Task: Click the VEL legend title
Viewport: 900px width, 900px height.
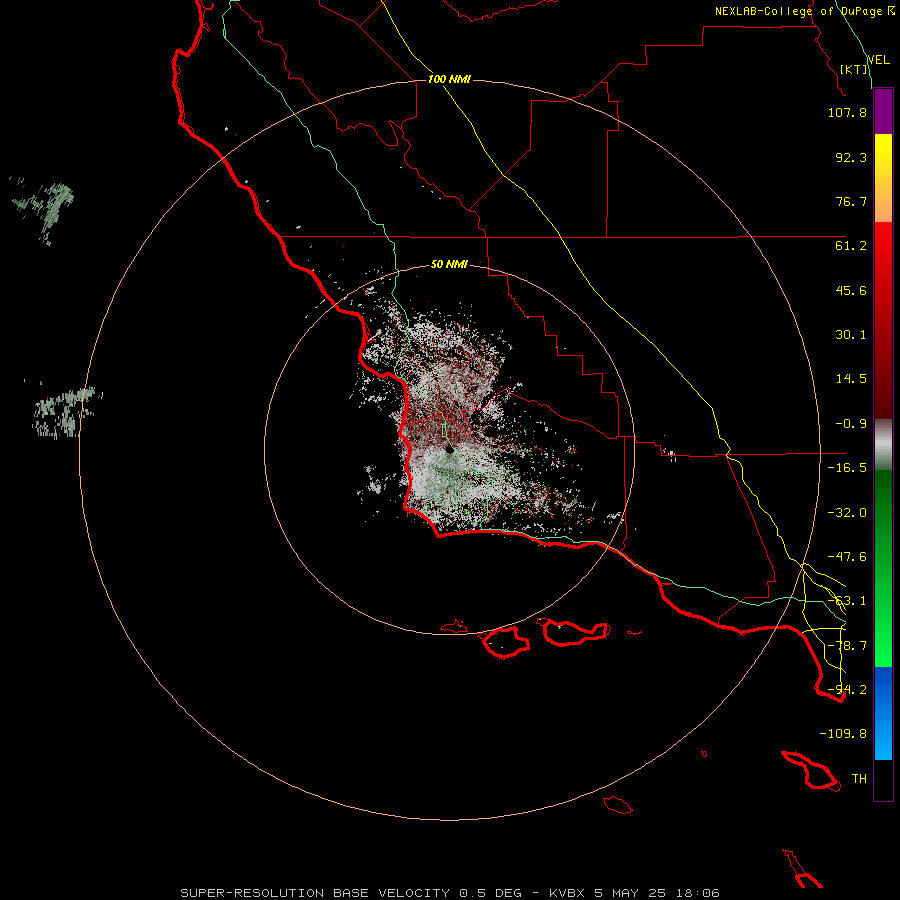Action: (878, 60)
